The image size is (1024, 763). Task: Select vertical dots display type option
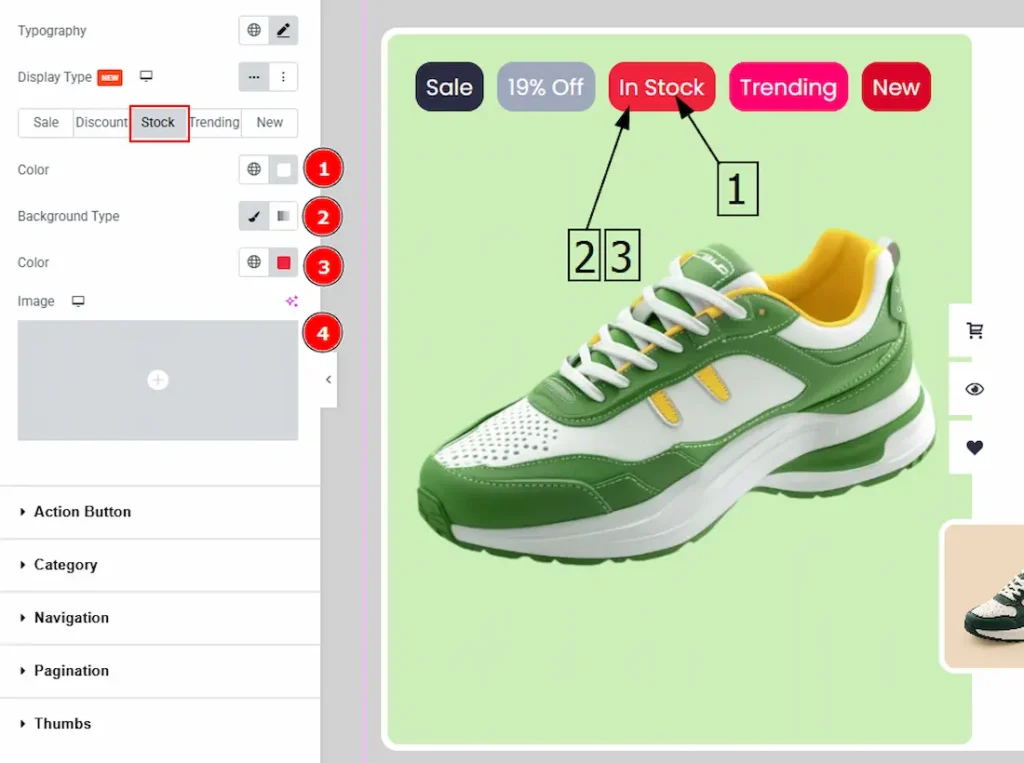[x=283, y=77]
